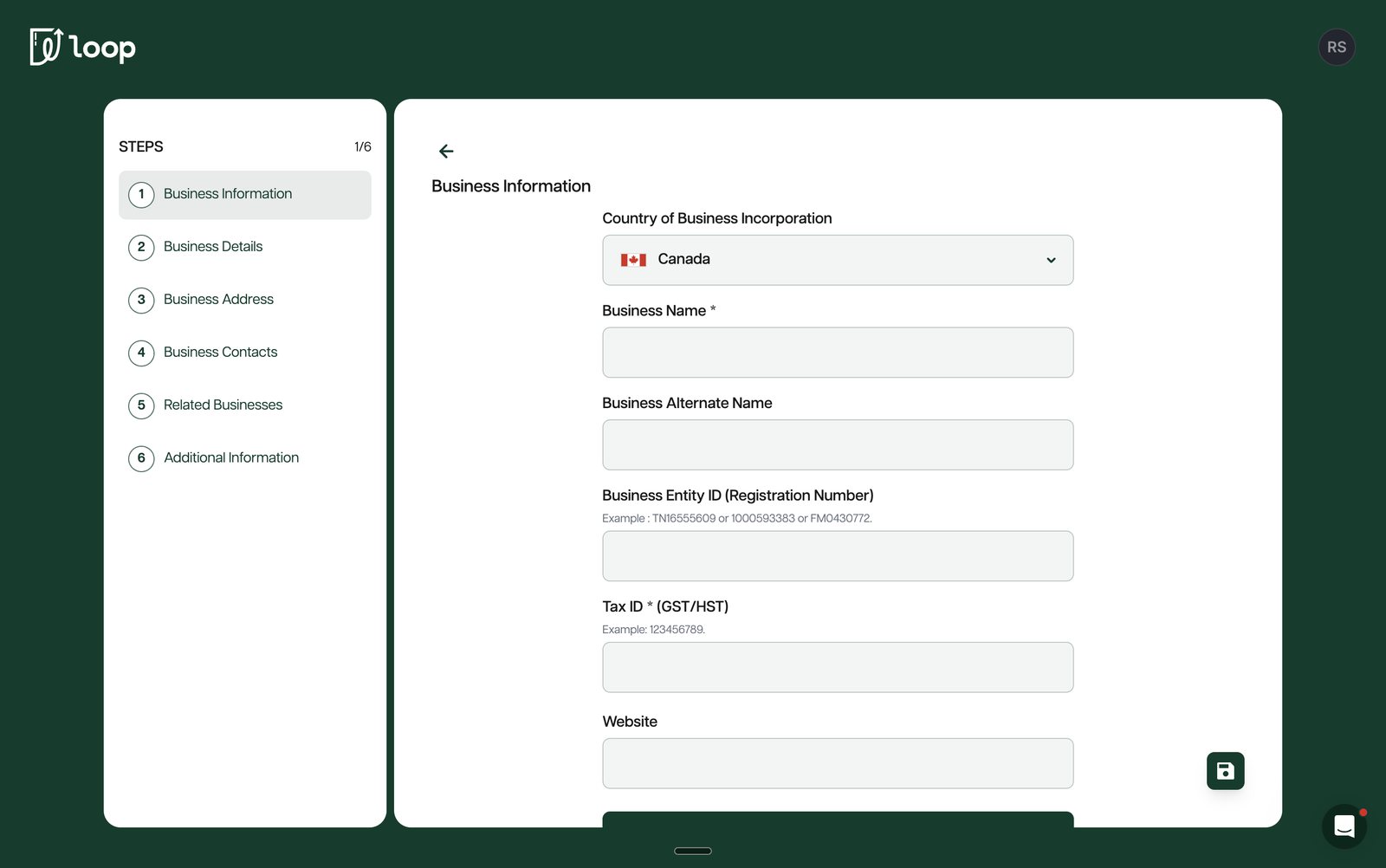Click step number 2 circle

(141, 248)
